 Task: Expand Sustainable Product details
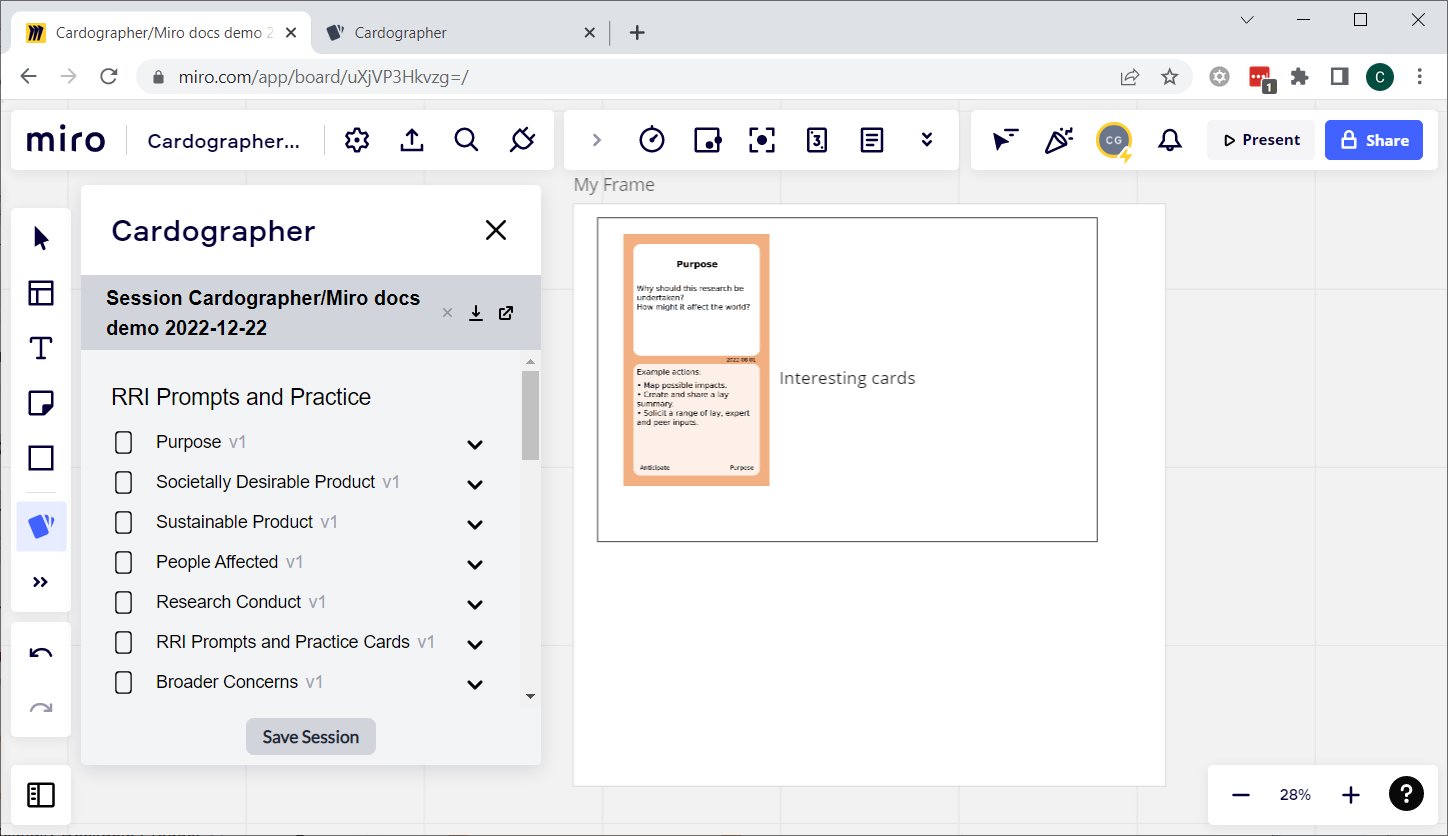pyautogui.click(x=475, y=524)
